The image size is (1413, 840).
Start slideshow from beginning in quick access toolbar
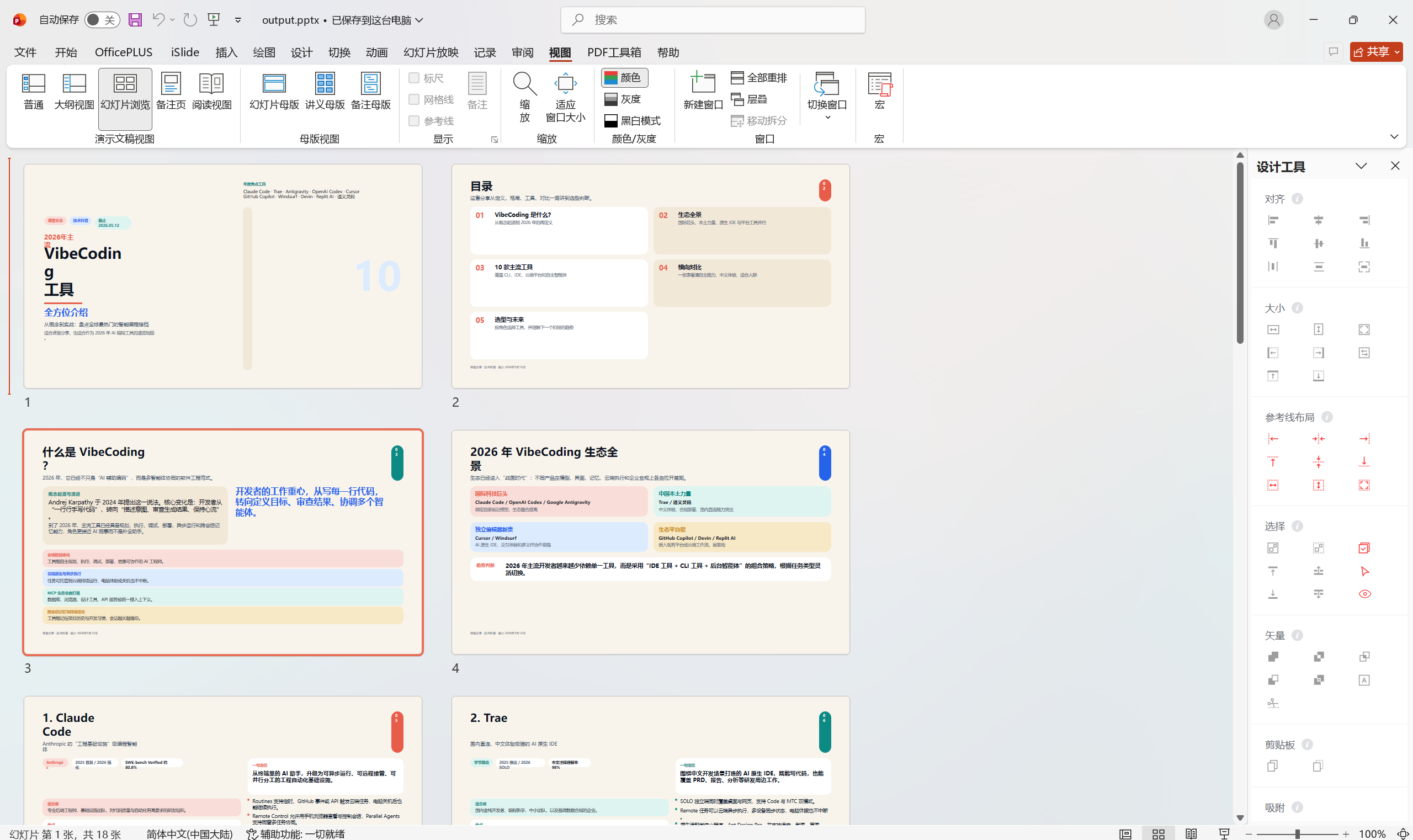214,20
